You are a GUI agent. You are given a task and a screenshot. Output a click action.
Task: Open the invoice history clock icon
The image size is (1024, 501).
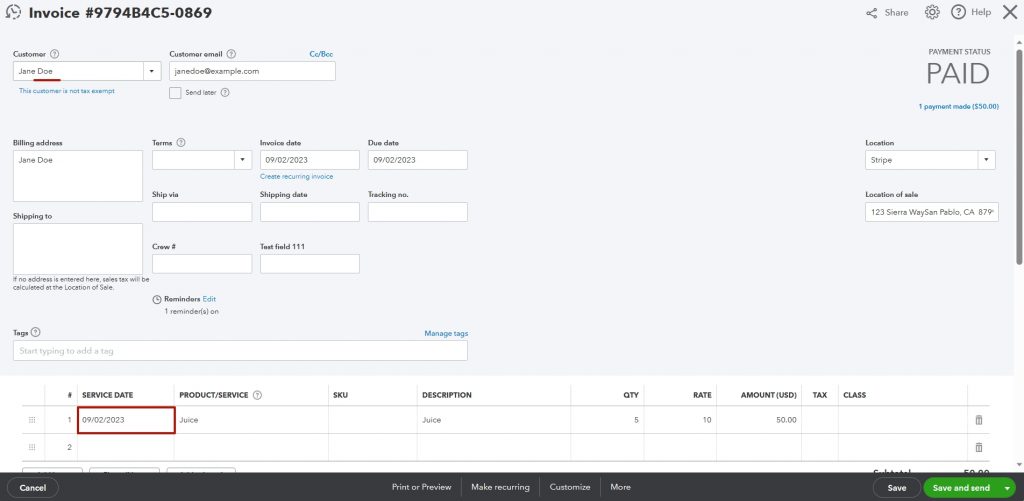point(13,12)
